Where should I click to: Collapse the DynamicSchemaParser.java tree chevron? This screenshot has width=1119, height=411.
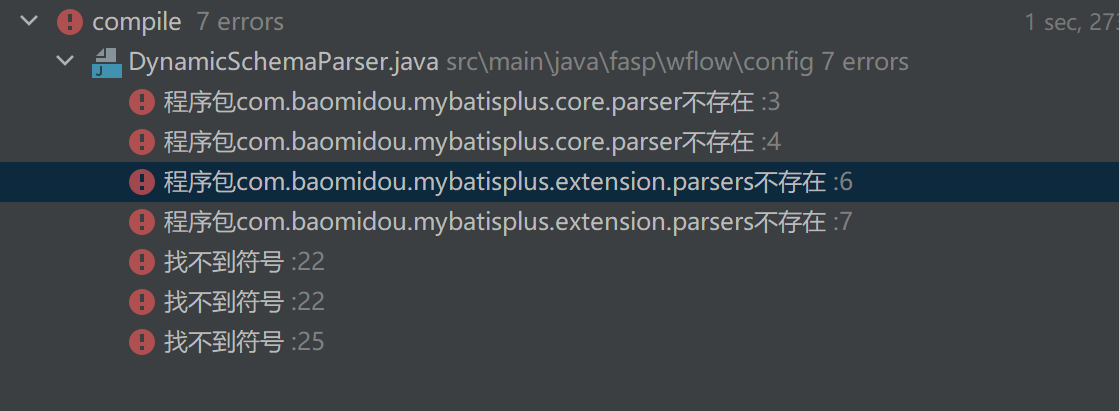(x=66, y=61)
